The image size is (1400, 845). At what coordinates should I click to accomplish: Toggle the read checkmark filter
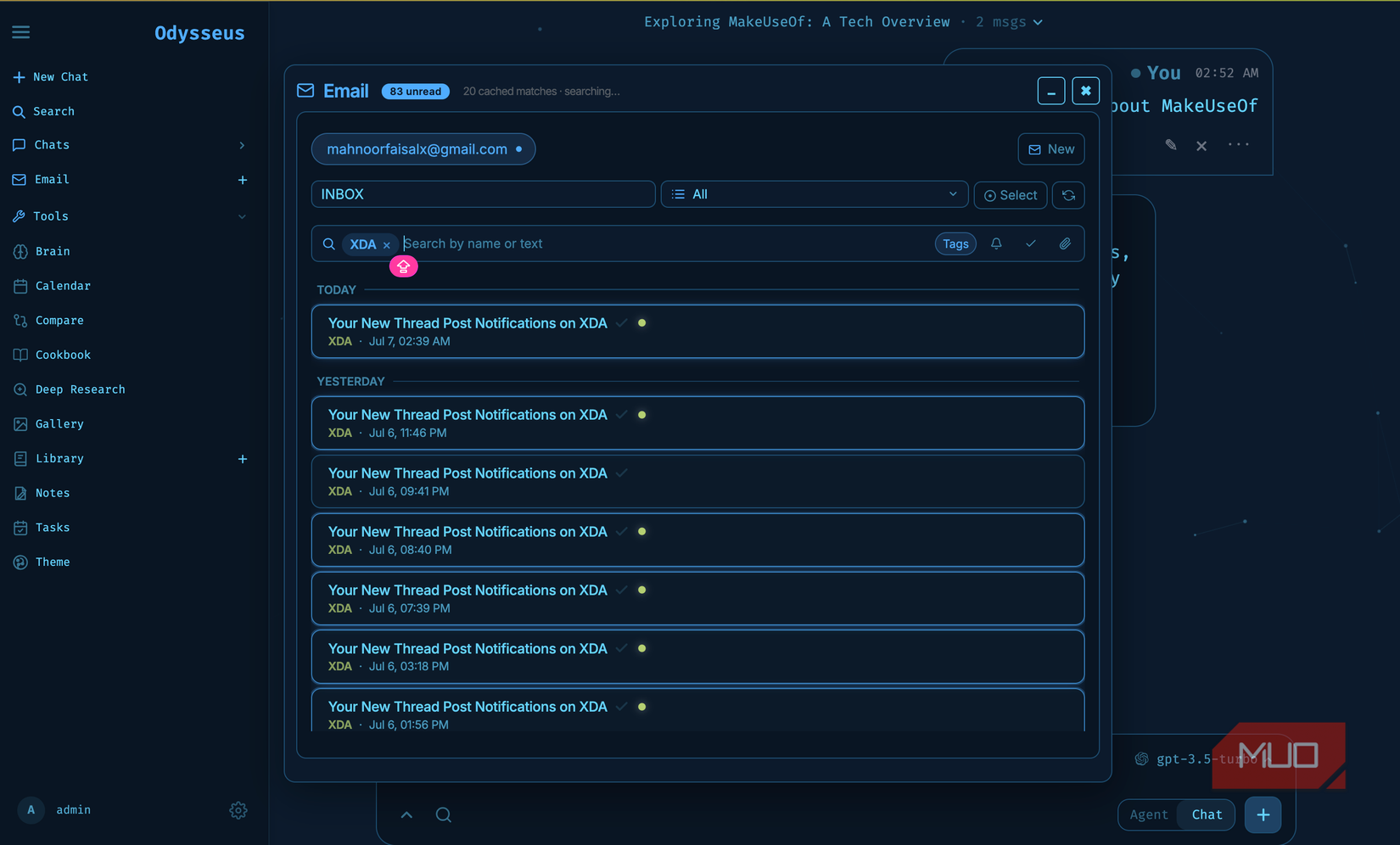point(1031,244)
